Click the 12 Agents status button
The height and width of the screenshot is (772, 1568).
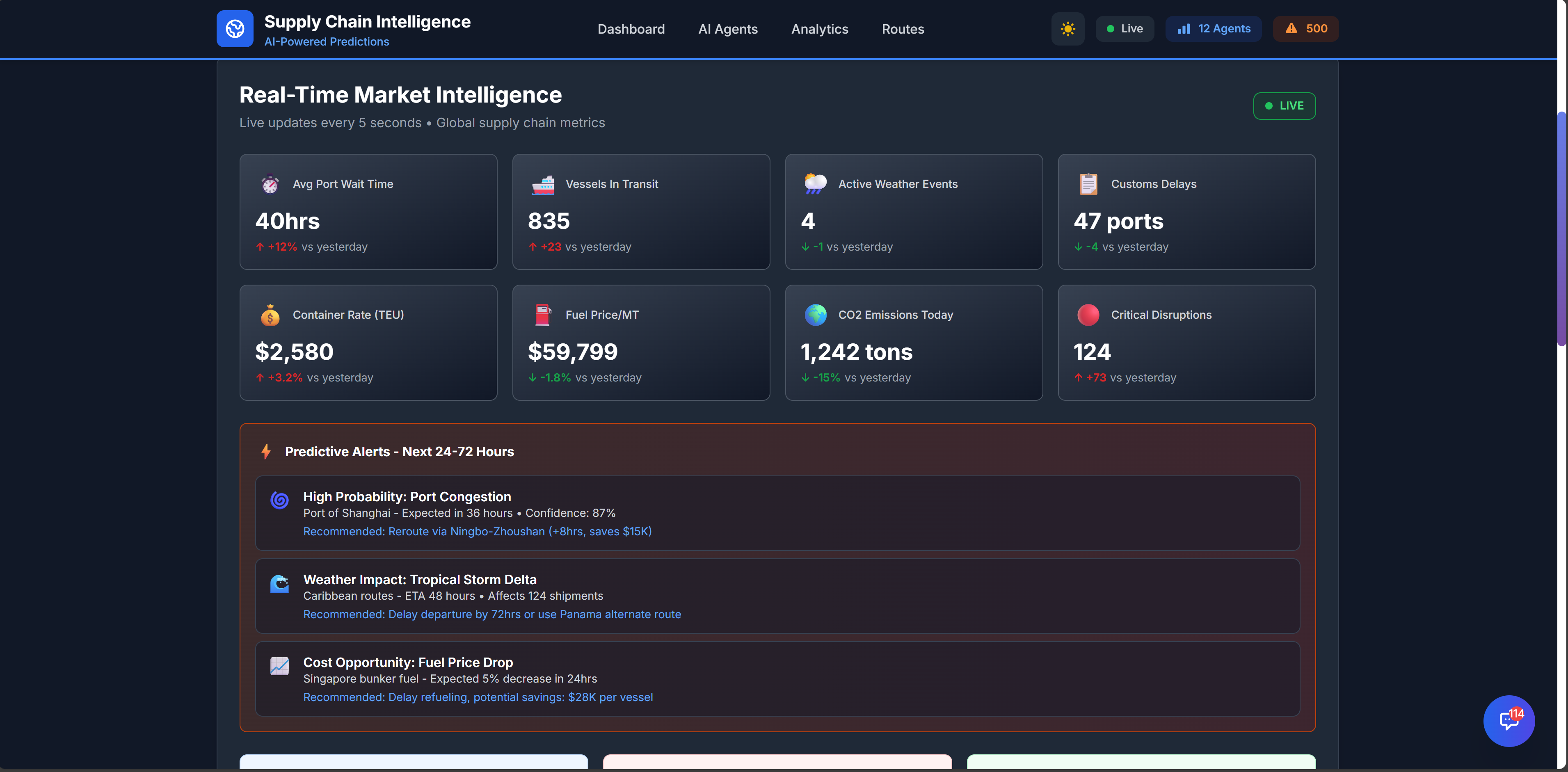(1213, 29)
